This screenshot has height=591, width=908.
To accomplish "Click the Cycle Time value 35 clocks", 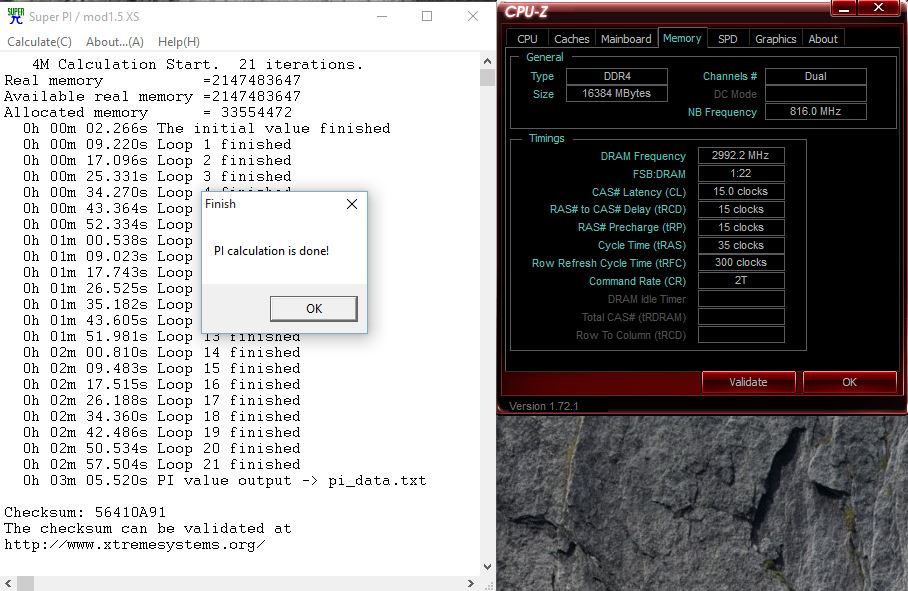I will (741, 245).
